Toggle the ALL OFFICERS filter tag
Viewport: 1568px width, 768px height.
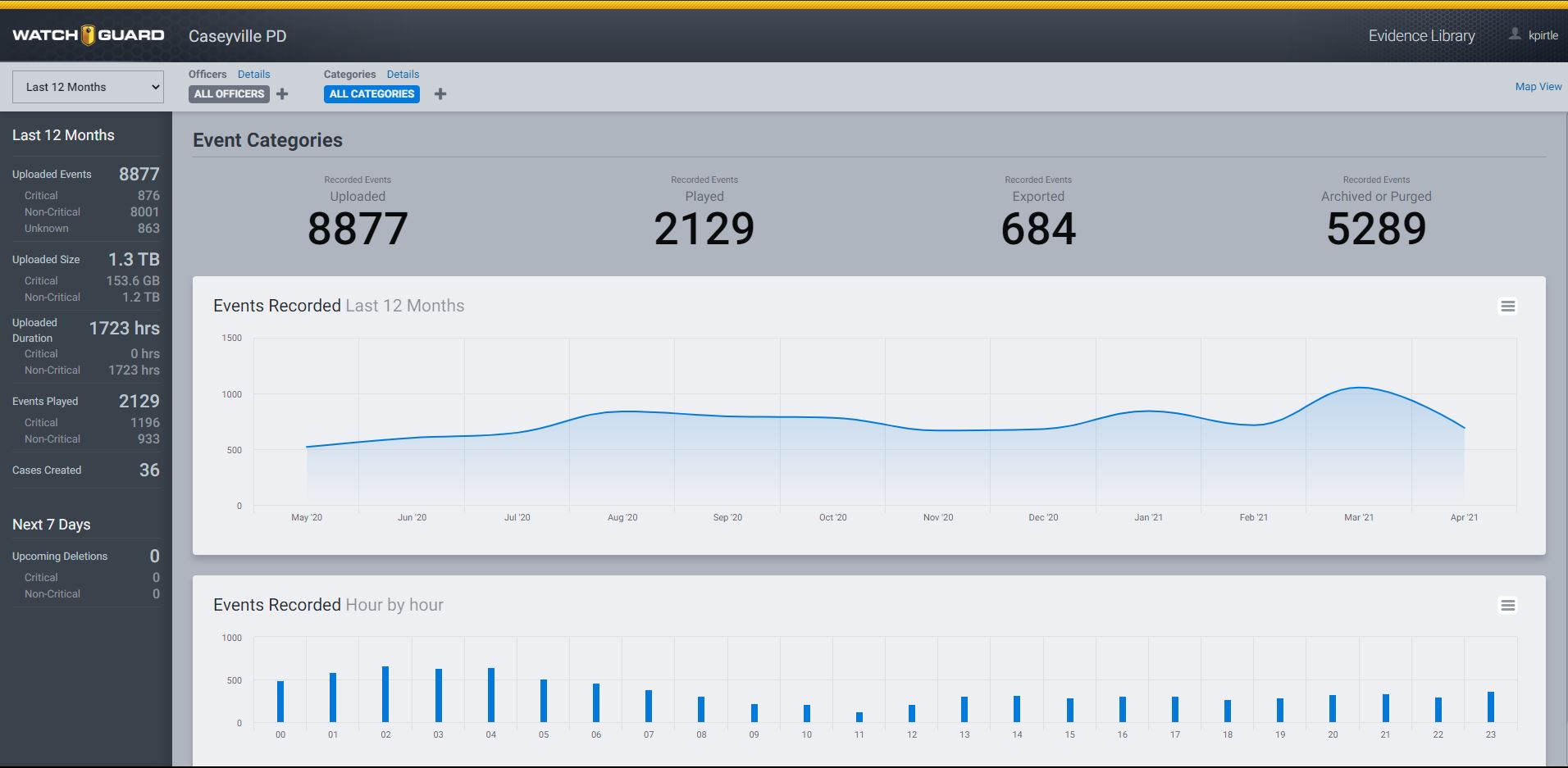(x=229, y=94)
